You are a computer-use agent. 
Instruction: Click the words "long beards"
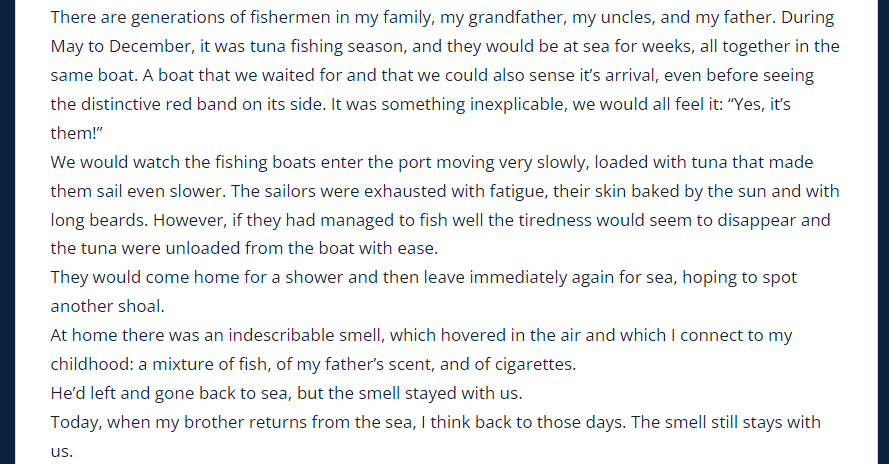99,220
